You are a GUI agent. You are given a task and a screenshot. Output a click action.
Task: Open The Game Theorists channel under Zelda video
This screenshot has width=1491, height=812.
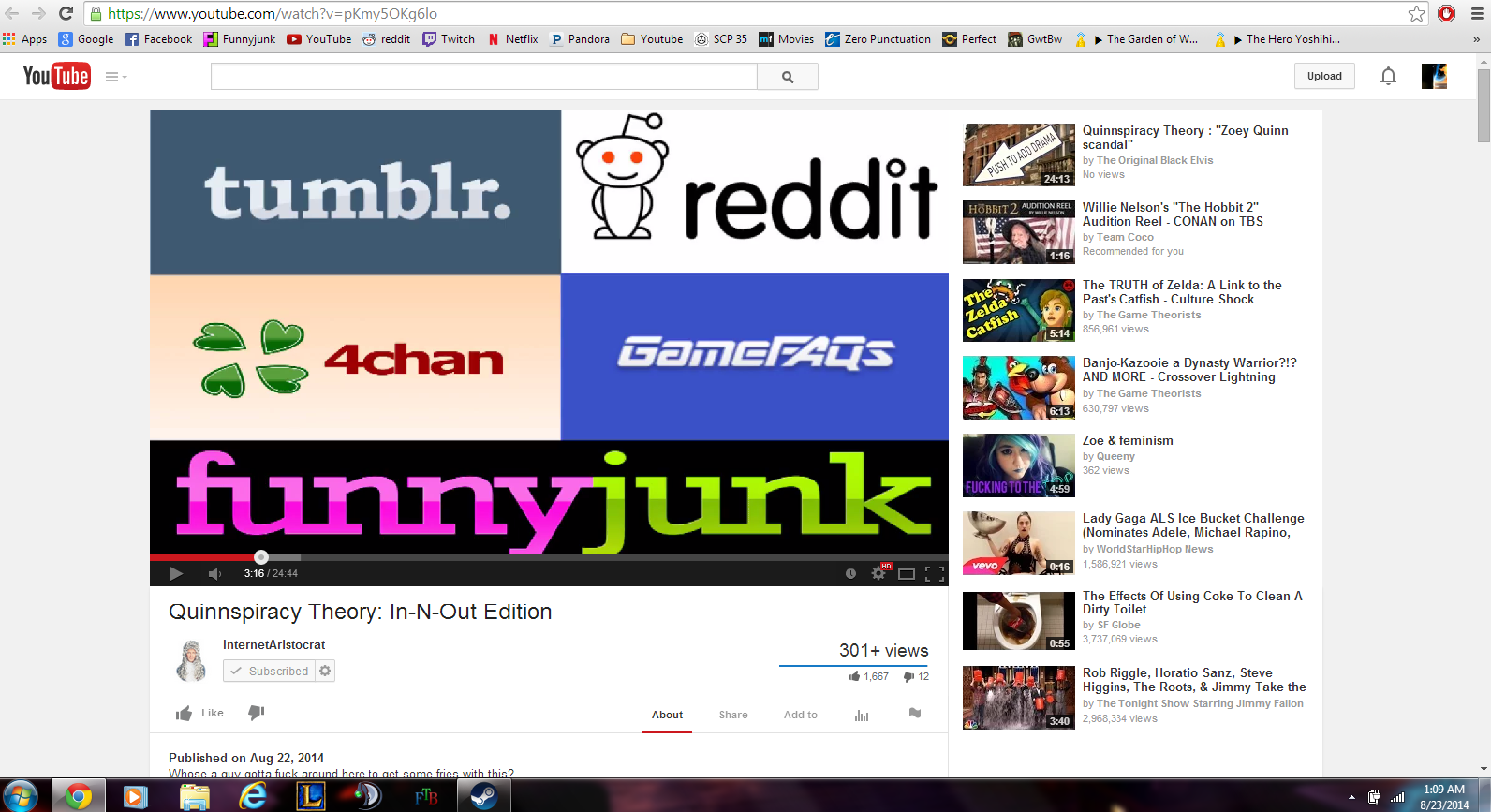[x=1148, y=315]
